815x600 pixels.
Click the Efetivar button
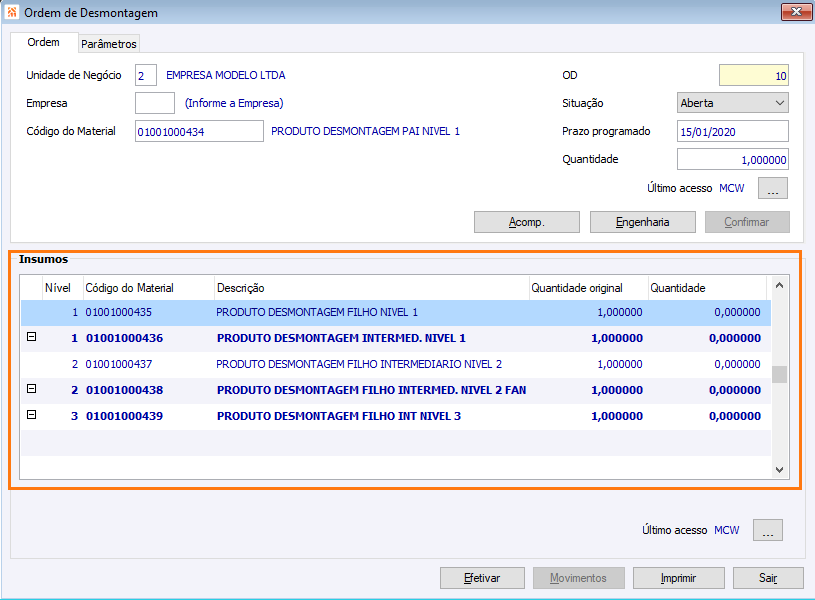482,578
